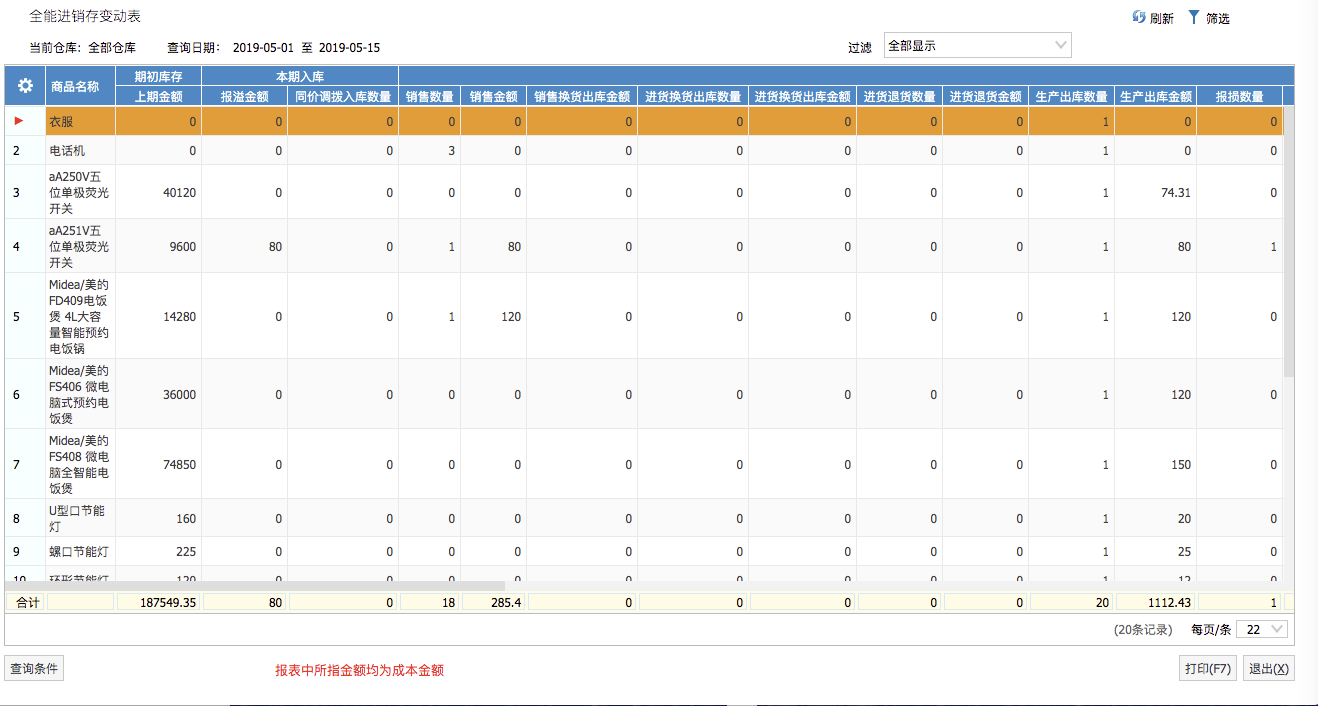Select the aA250V五位单极荧光开关 row
The width and height of the screenshot is (1318, 706).
coord(644,192)
